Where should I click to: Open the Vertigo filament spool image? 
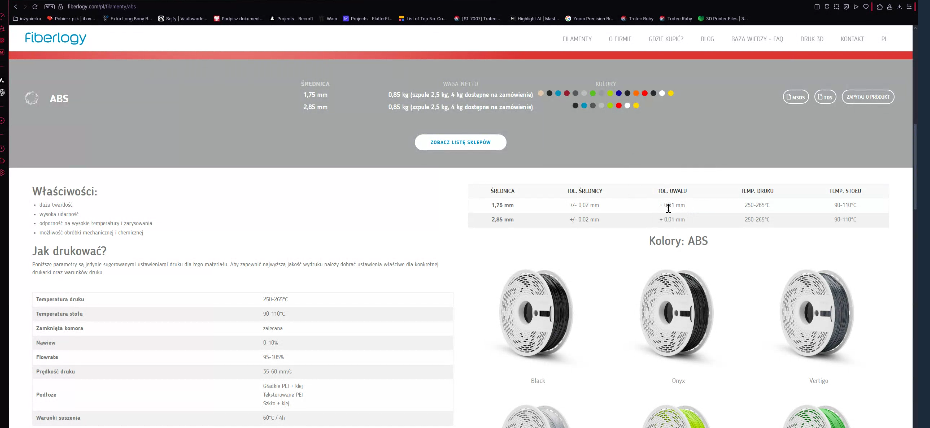tap(818, 313)
